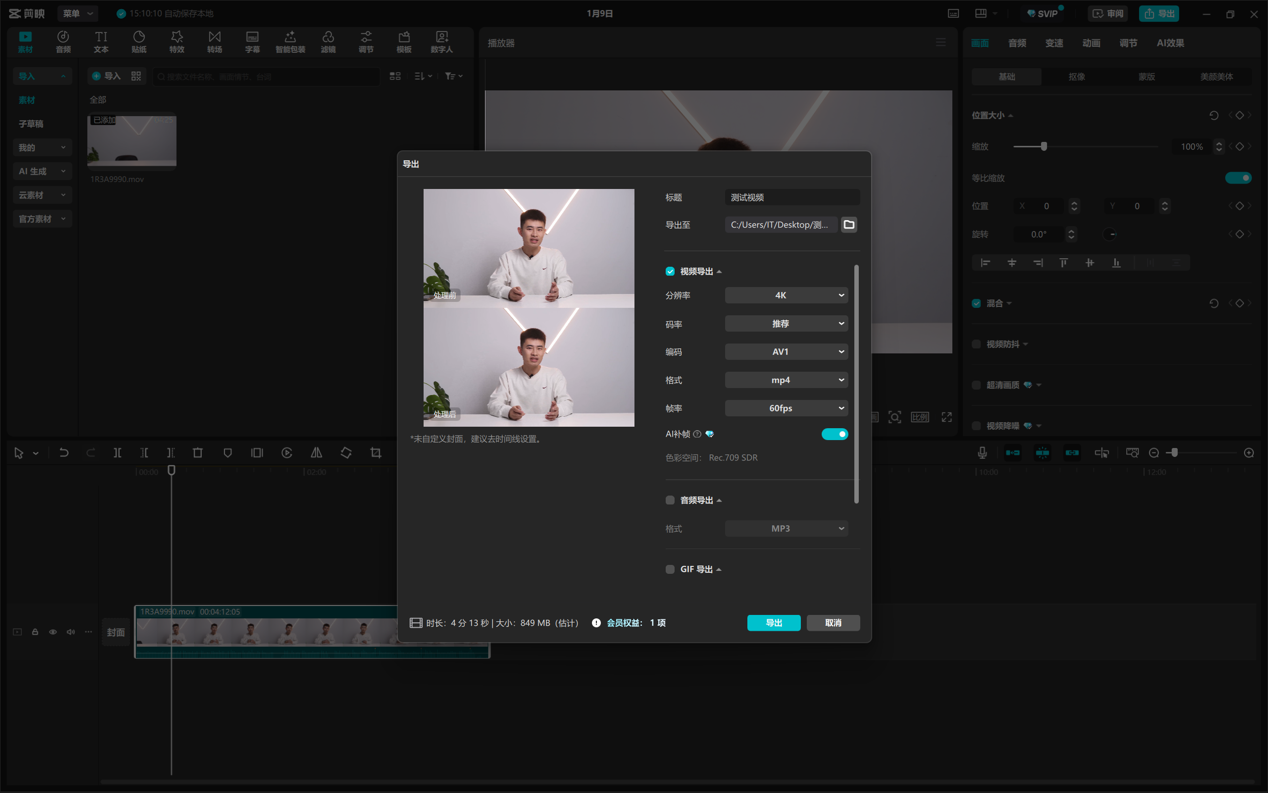Click the microphone record icon above timeline
Viewport: 1268px width, 793px height.
click(982, 453)
